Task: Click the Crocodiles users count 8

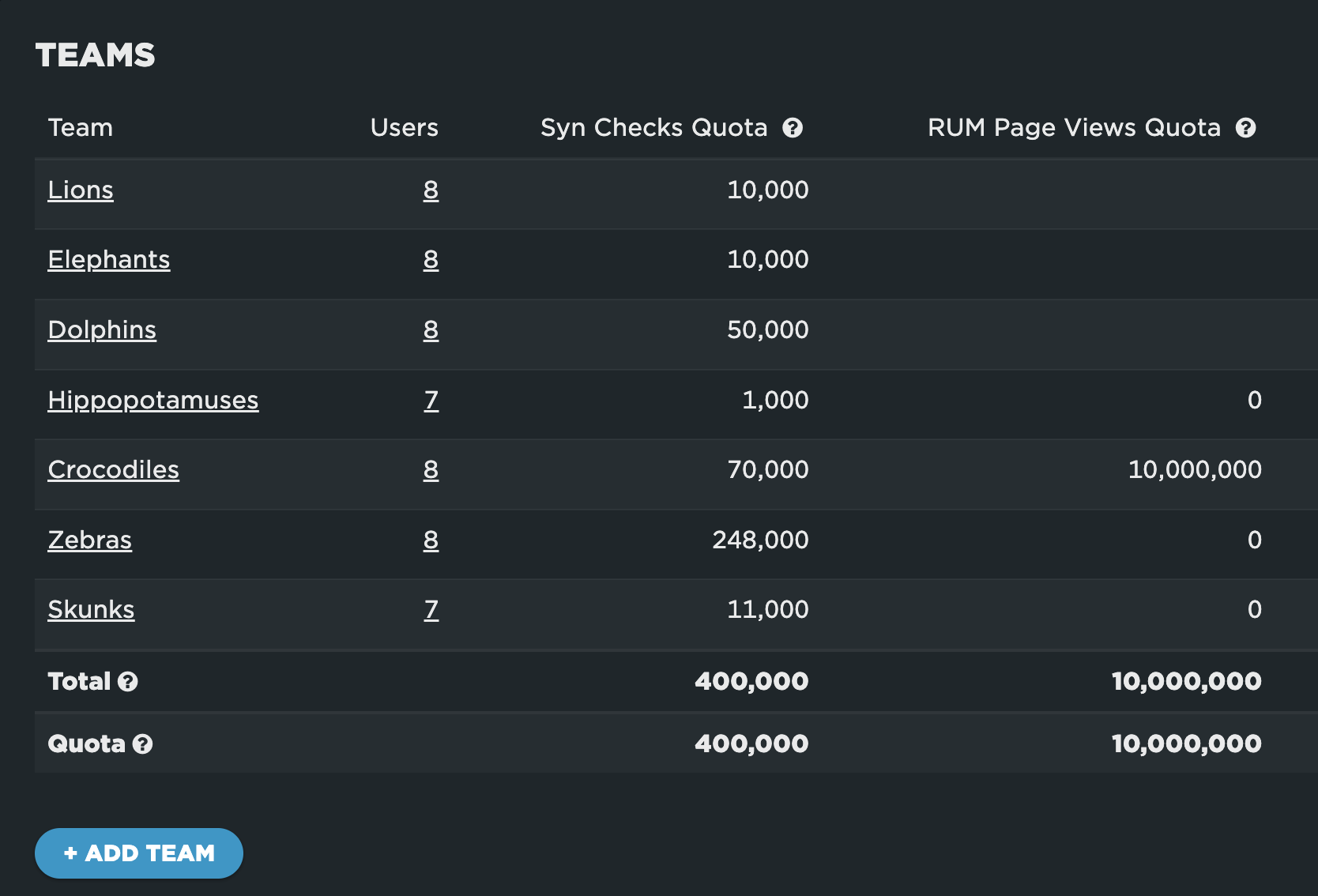Action: pyautogui.click(x=431, y=470)
